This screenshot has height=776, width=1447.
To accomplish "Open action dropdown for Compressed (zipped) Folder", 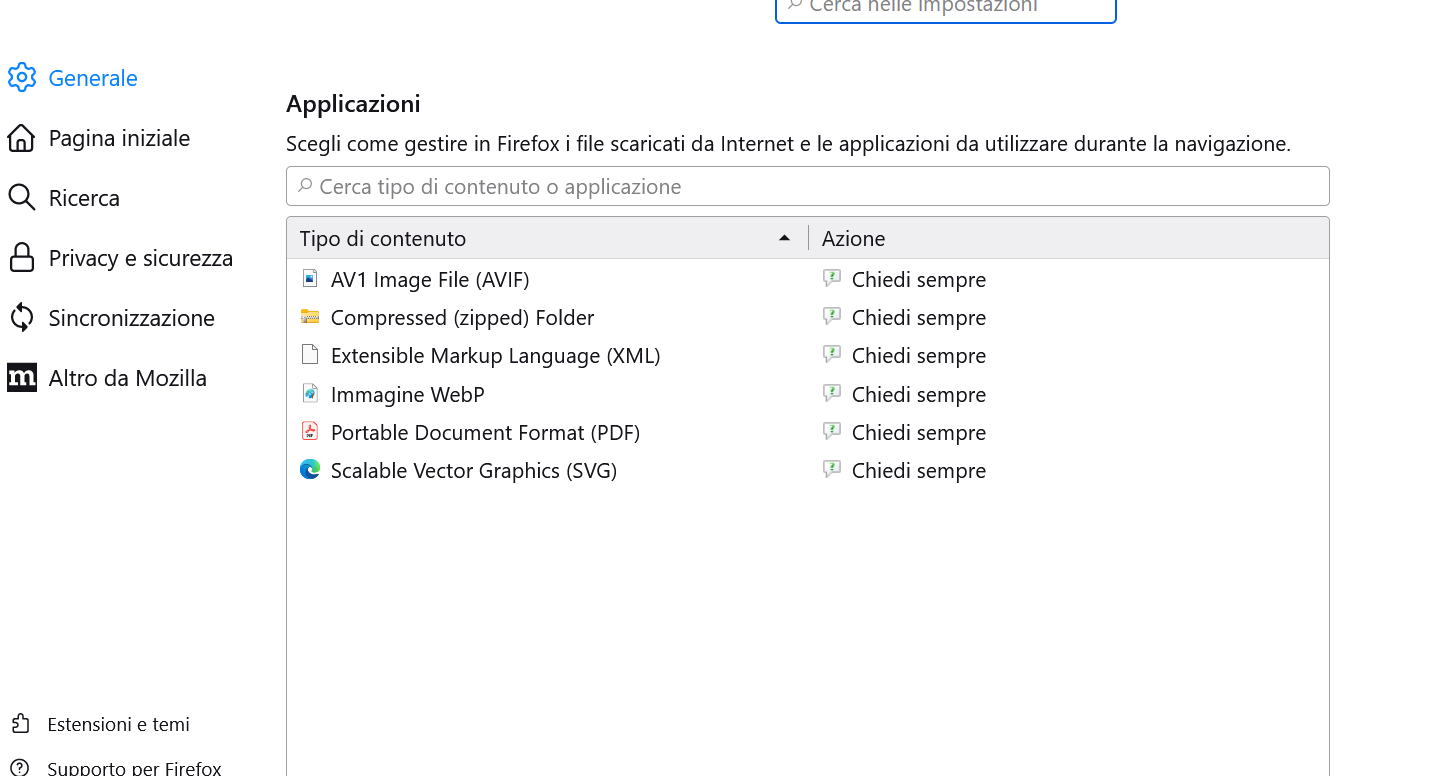I will tap(918, 318).
